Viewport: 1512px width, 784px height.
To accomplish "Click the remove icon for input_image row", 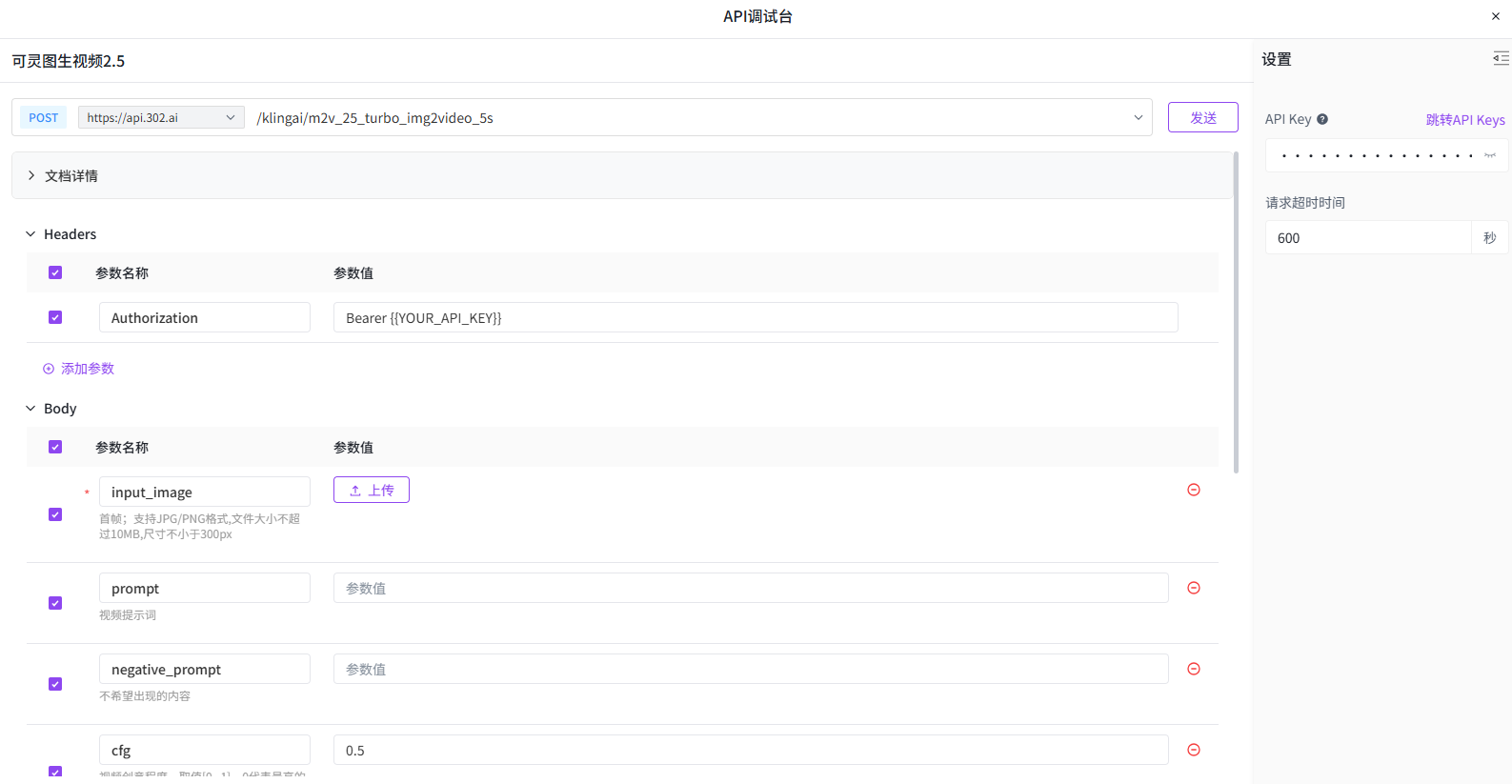I will [1193, 490].
